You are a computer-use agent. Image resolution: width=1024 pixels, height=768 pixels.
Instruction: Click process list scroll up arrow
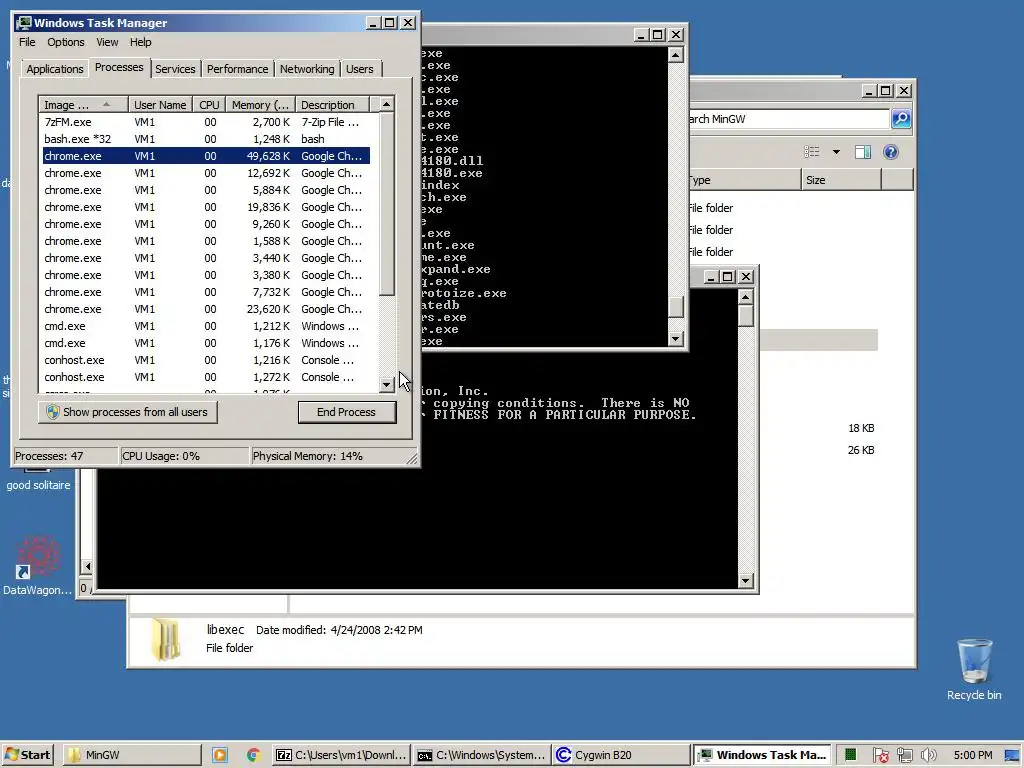(x=387, y=104)
